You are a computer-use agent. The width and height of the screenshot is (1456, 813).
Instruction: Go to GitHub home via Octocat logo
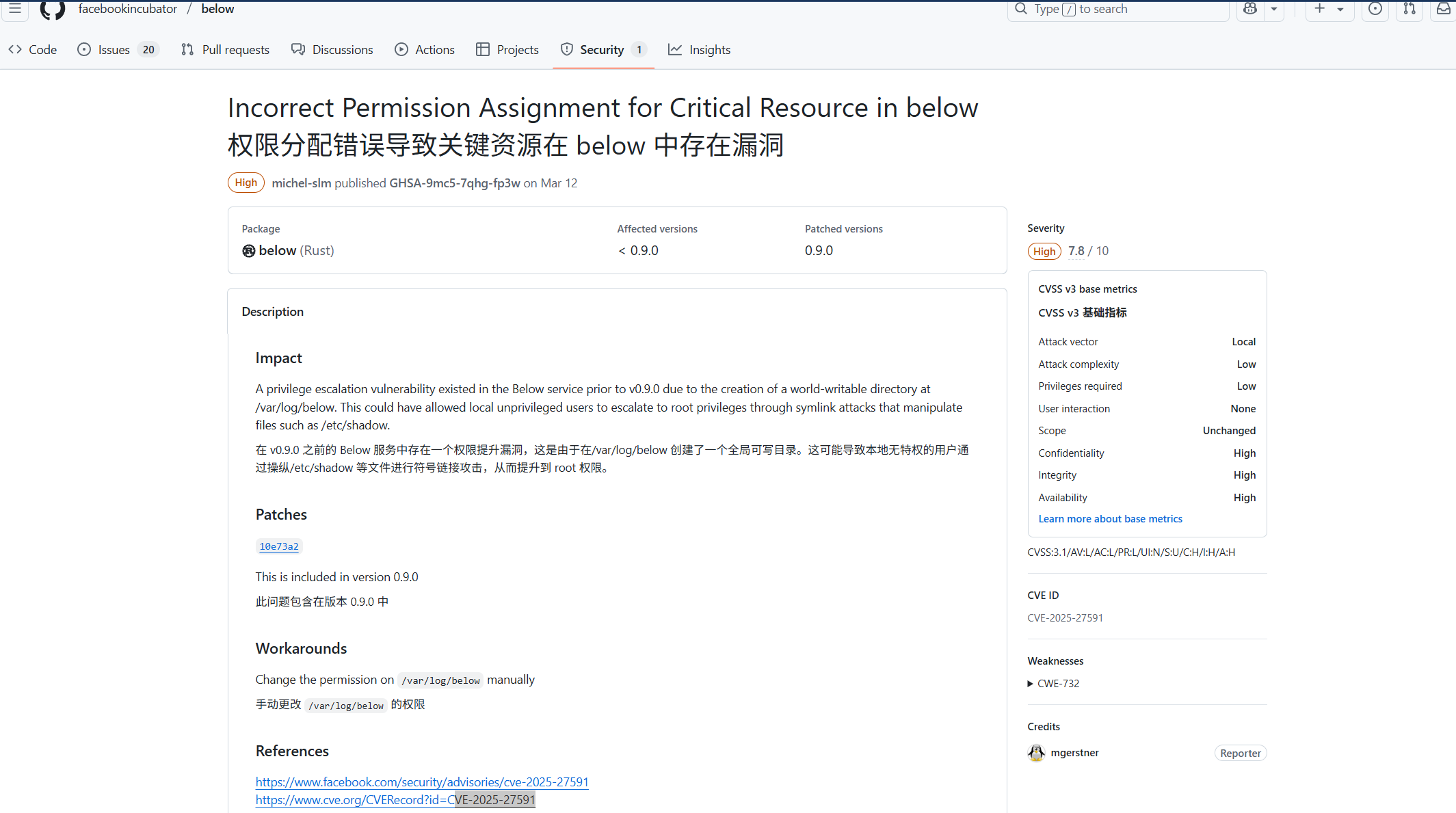(x=53, y=9)
